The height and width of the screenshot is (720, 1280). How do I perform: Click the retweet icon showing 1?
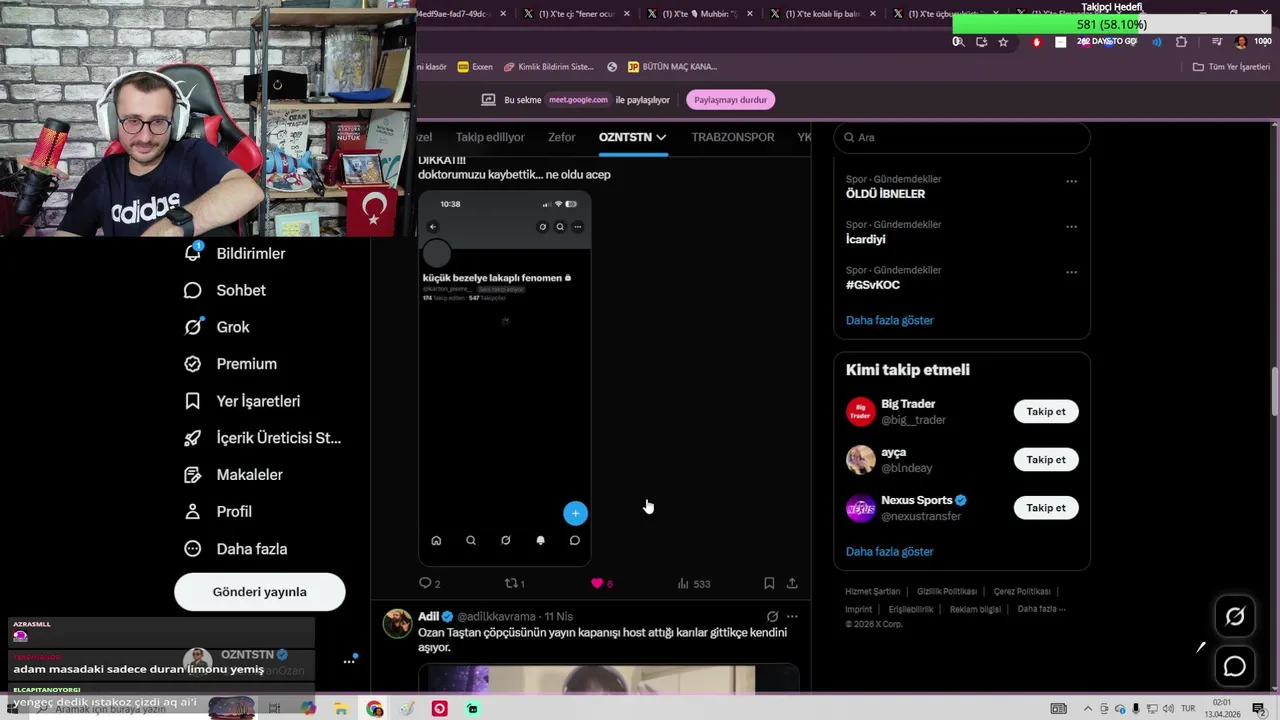(511, 583)
